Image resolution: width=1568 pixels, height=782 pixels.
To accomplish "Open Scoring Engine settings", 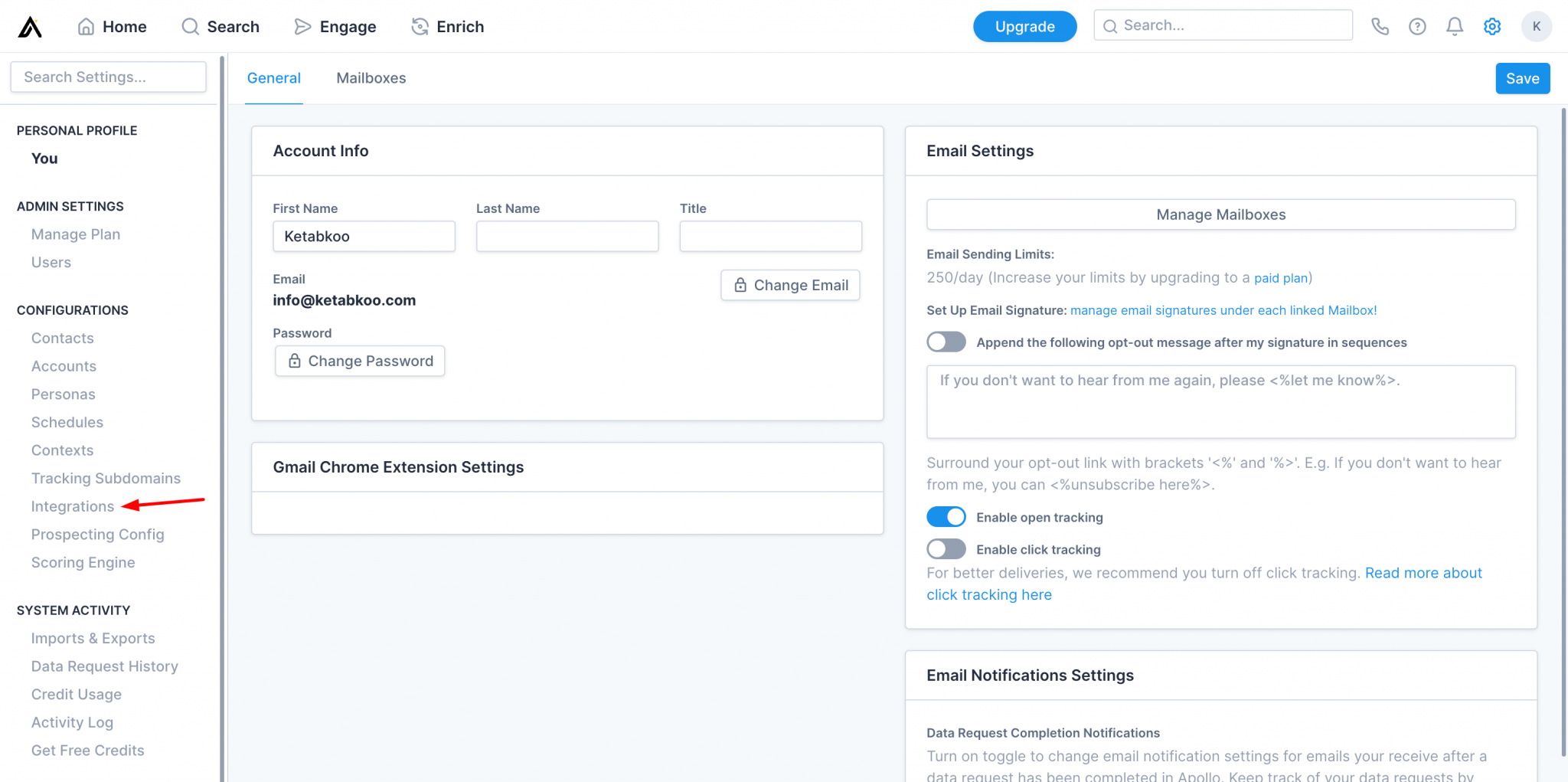I will [83, 563].
